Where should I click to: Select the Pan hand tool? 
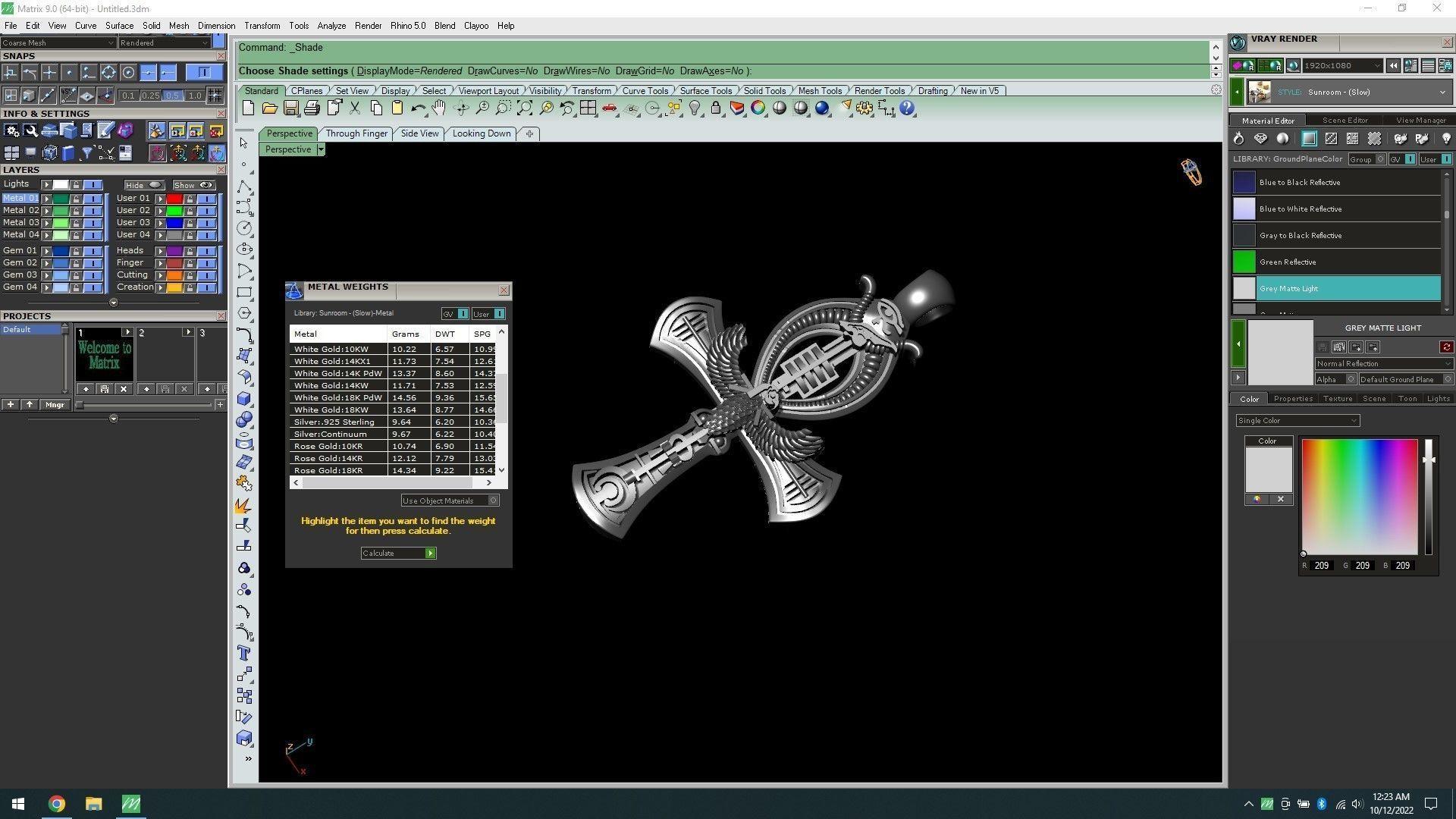(438, 108)
